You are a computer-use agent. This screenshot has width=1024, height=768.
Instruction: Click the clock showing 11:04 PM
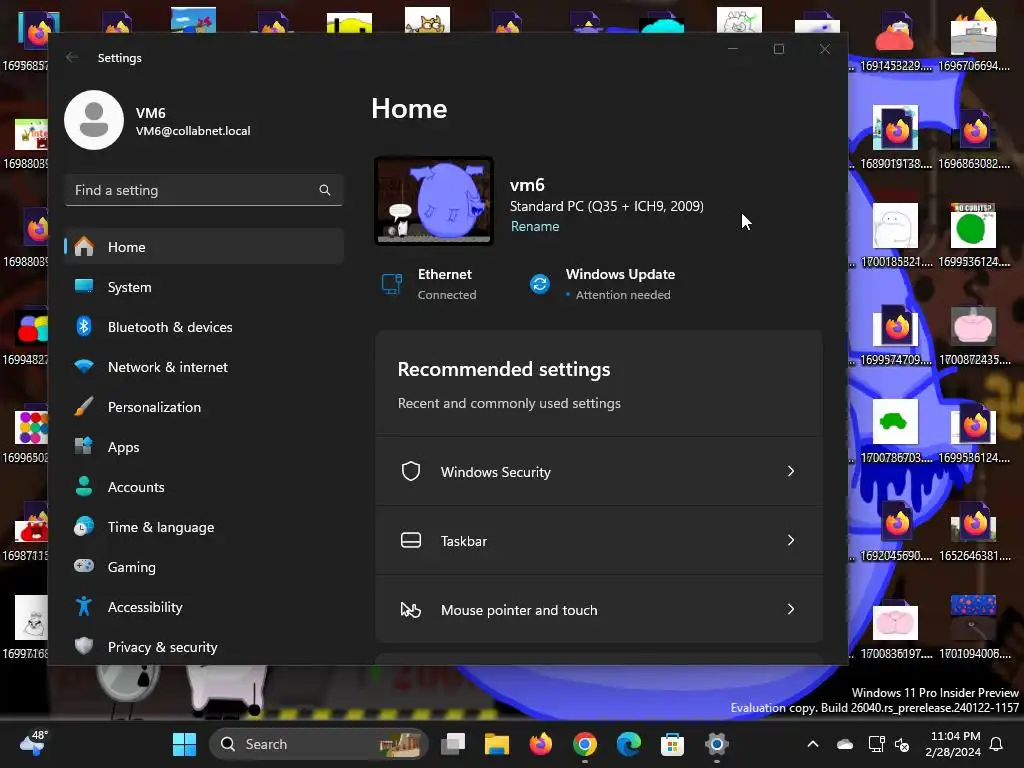pyautogui.click(x=953, y=744)
